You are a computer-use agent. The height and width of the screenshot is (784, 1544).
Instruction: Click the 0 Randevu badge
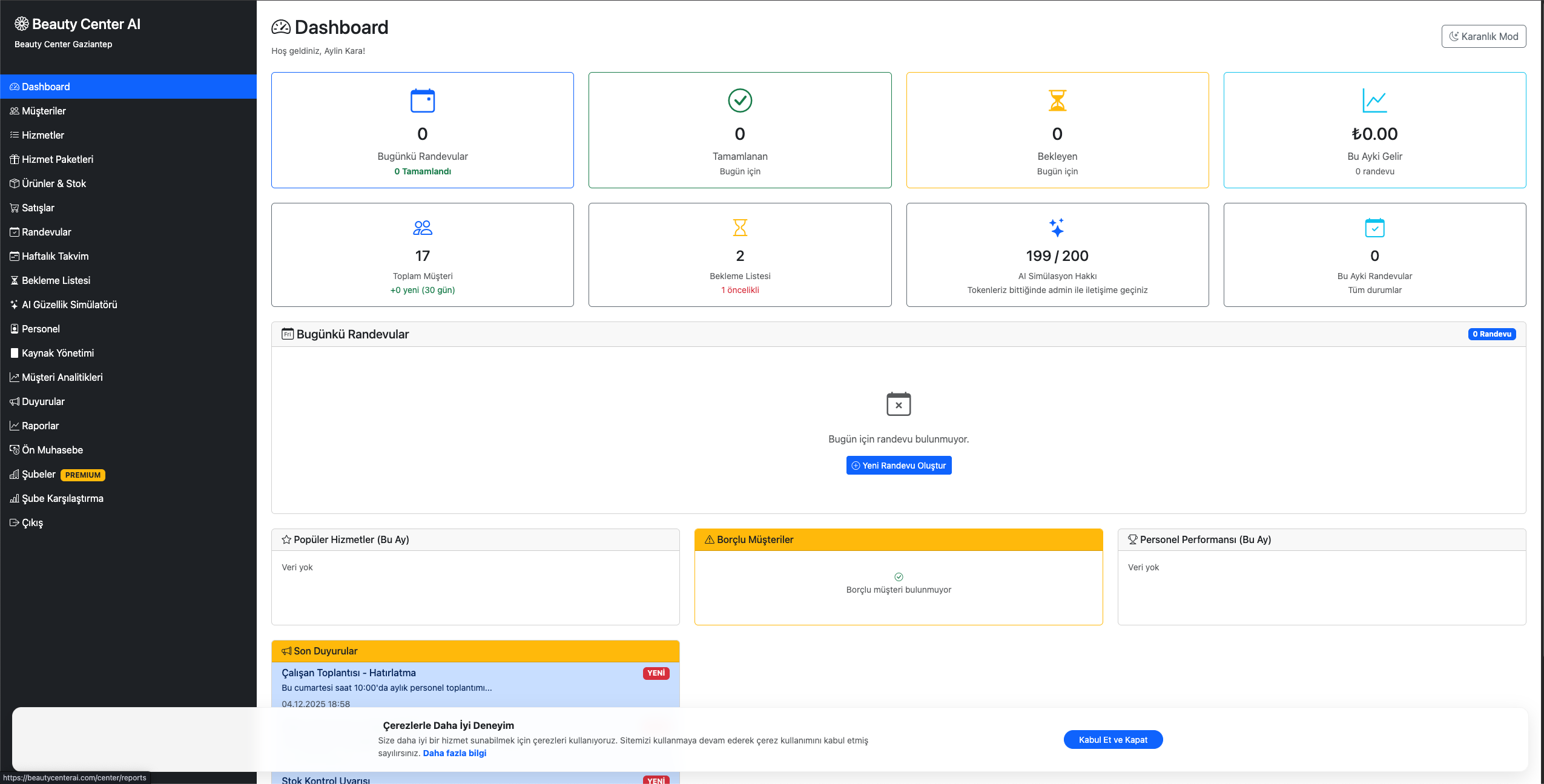(1491, 334)
